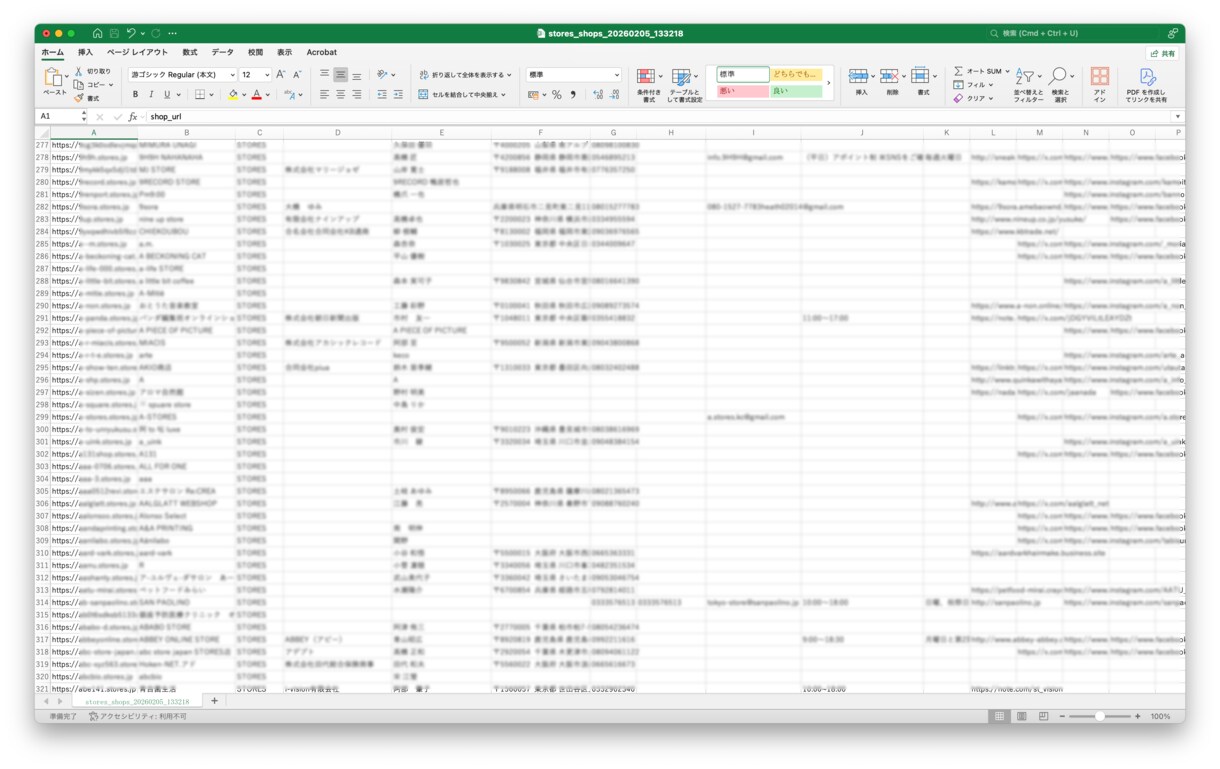Click the Cut (切り取り) scissors icon
Viewport: 1220px width, 769px height.
(x=79, y=71)
